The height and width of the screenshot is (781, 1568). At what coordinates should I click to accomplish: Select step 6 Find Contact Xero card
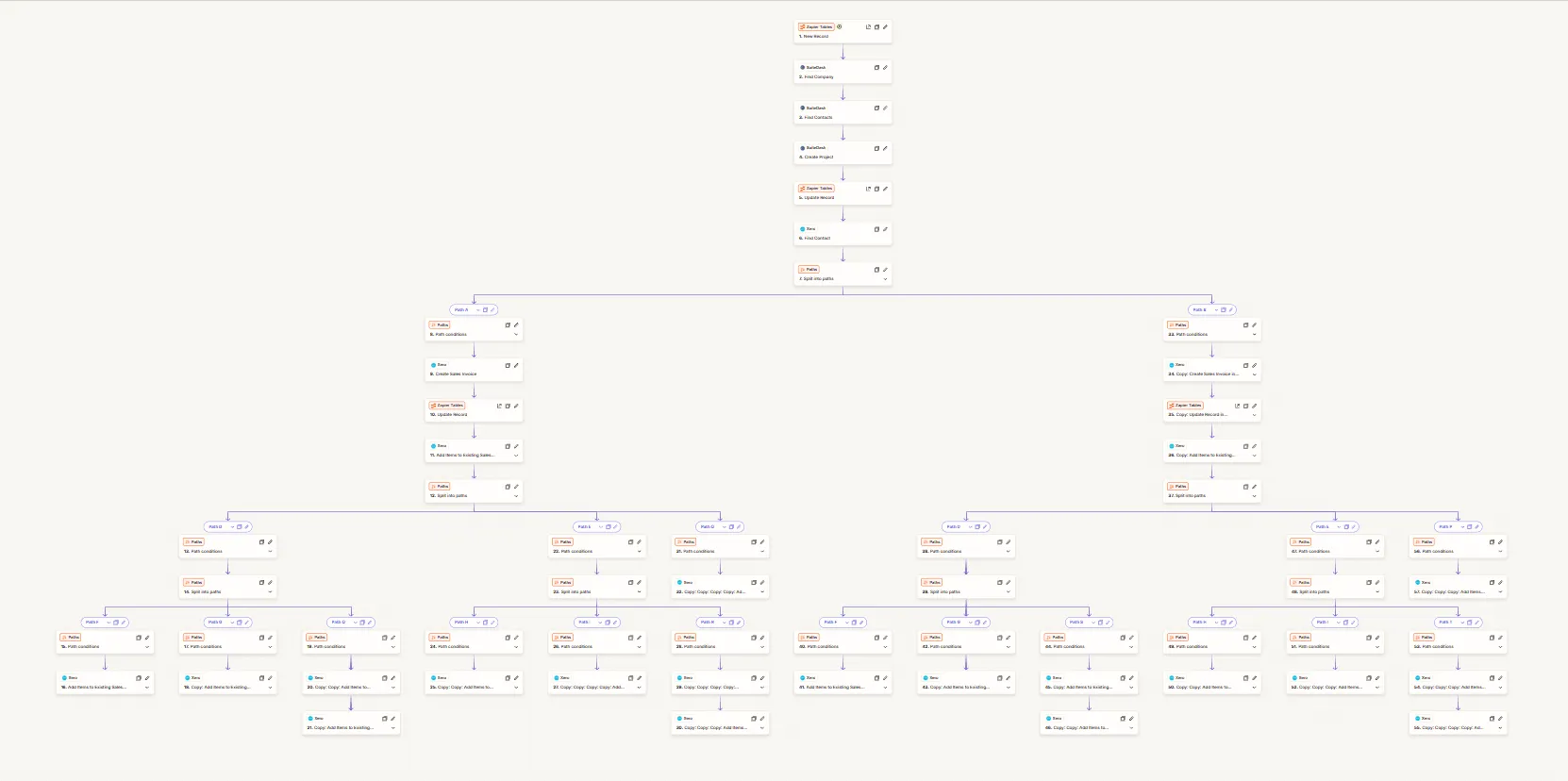(842, 234)
